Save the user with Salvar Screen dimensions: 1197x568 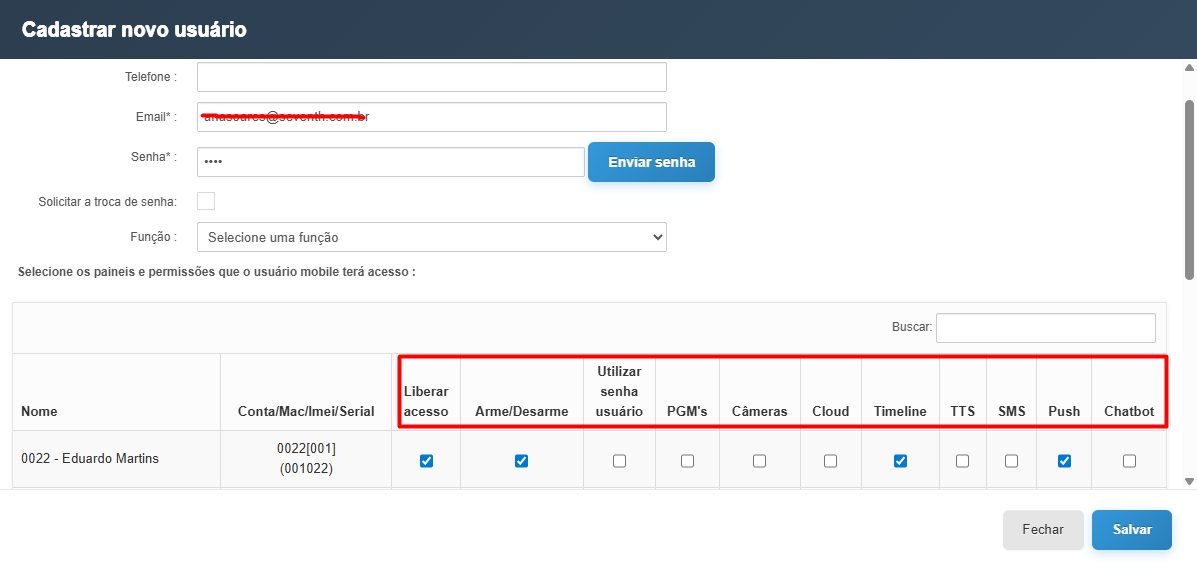click(x=1131, y=530)
